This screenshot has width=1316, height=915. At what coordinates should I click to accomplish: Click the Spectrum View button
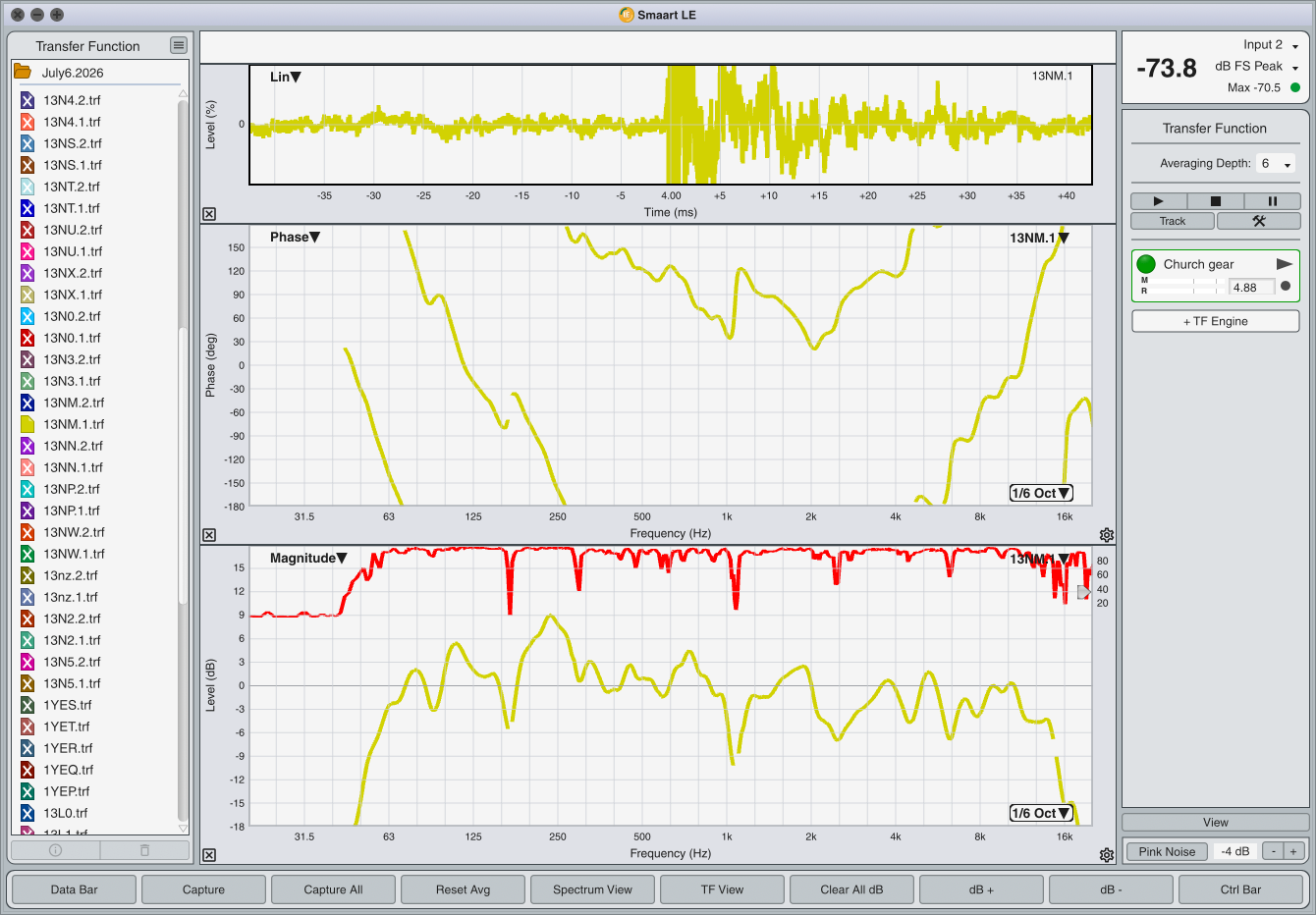point(592,889)
